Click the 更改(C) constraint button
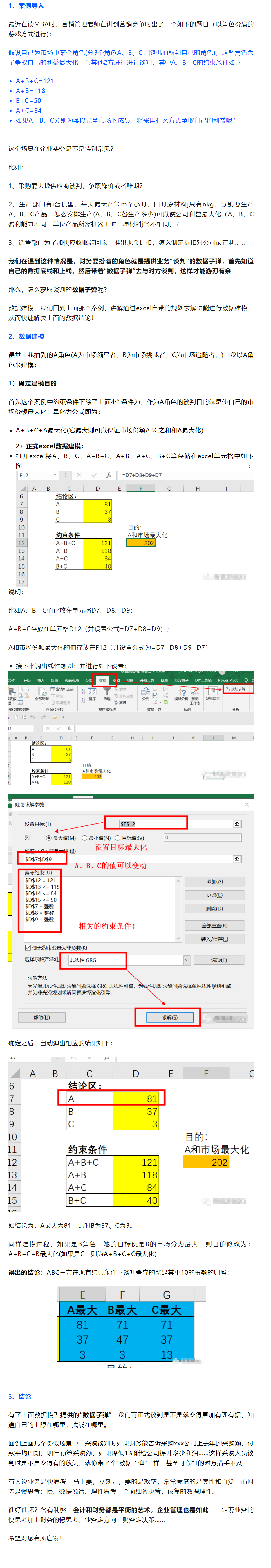 coord(214,895)
